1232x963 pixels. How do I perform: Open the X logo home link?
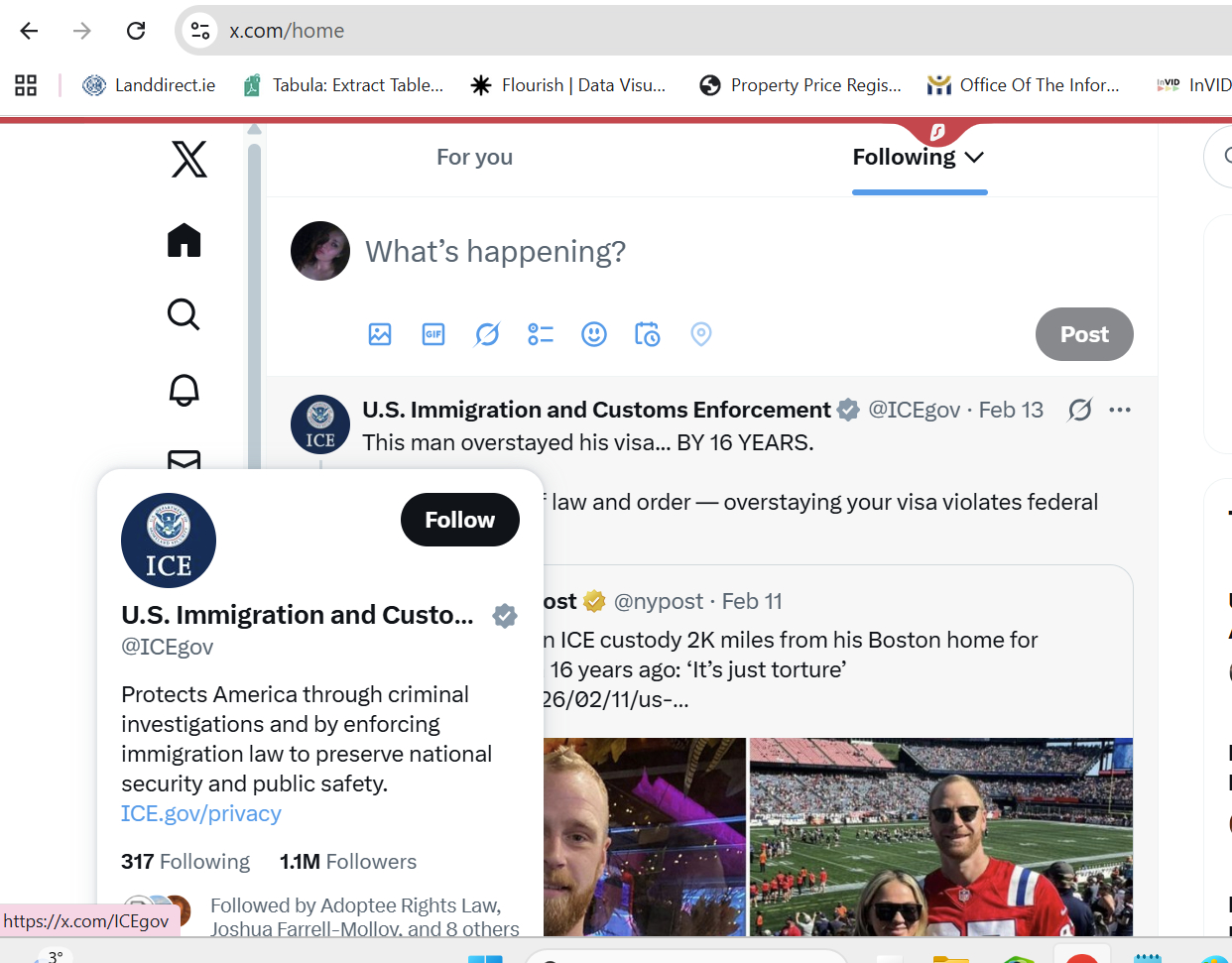tap(188, 159)
